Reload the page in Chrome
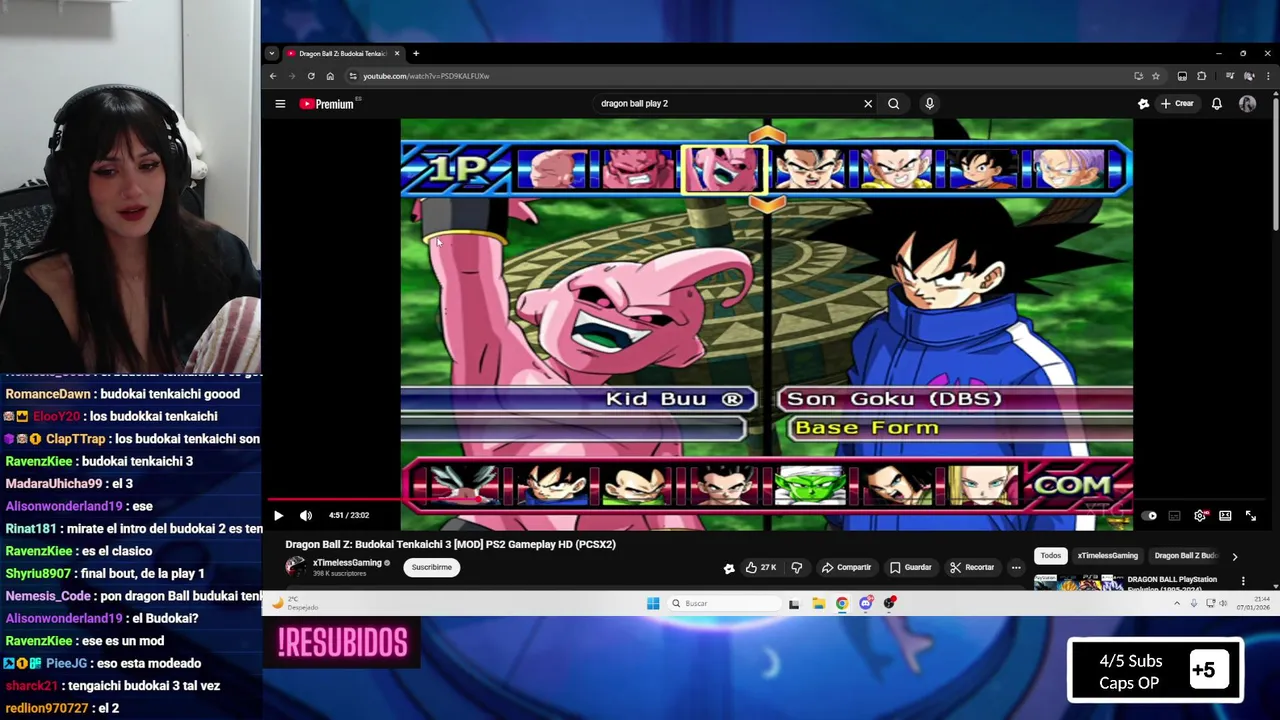Image resolution: width=1280 pixels, height=720 pixels. pos(311,76)
